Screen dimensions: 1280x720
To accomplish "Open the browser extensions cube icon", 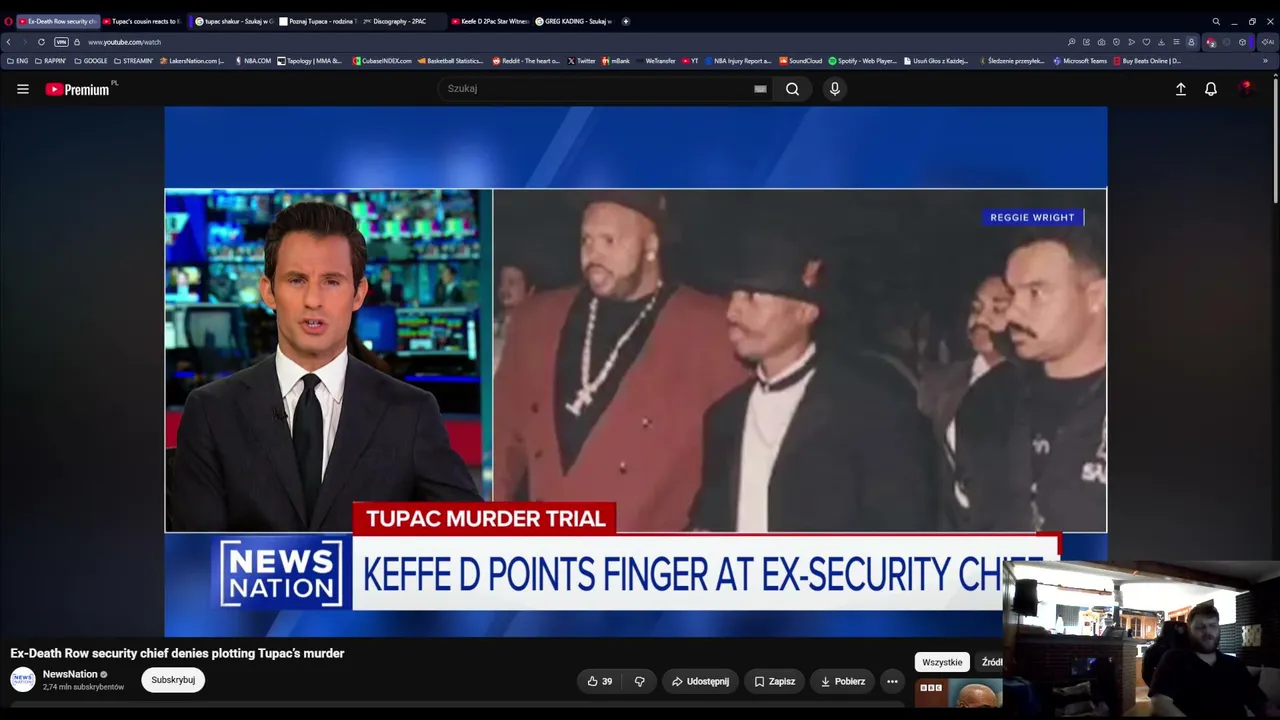I will (x=1243, y=42).
